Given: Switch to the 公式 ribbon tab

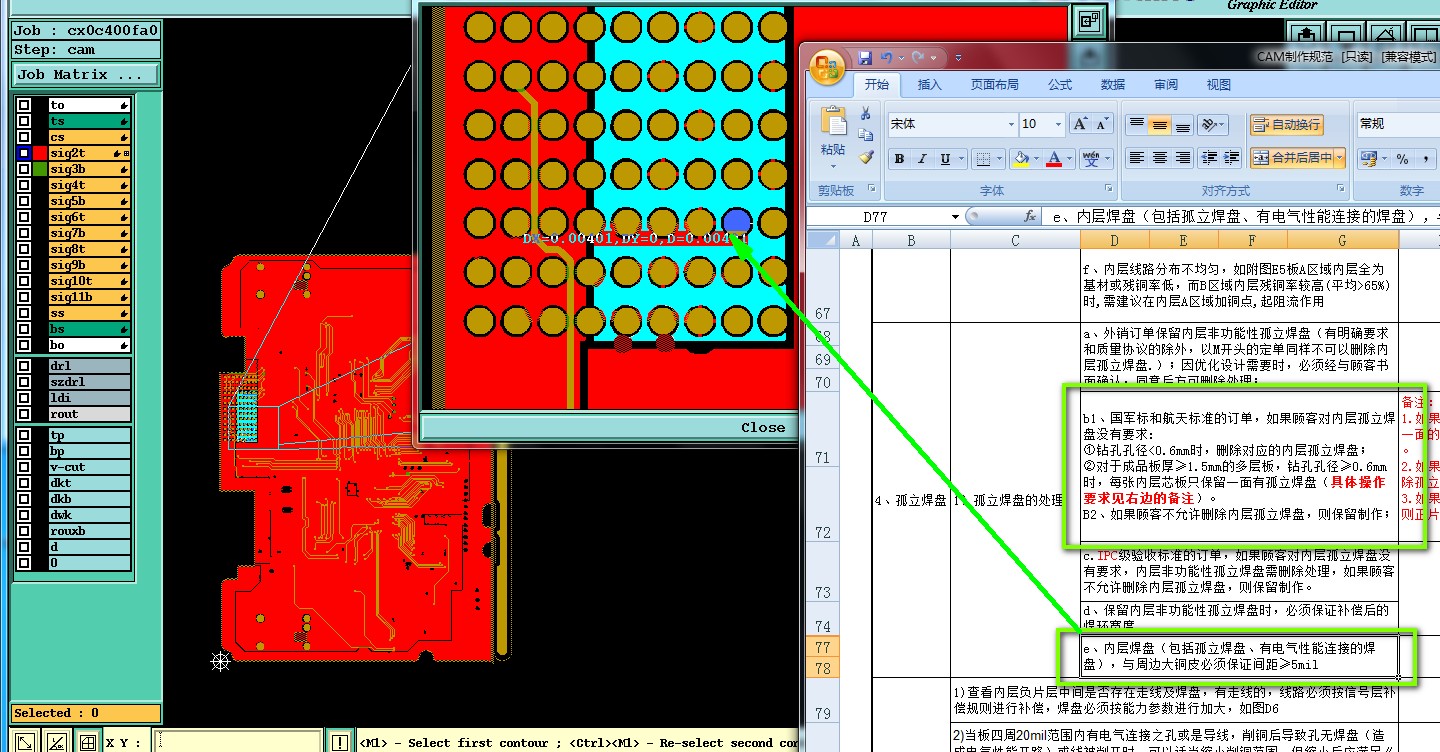Looking at the screenshot, I should [1060, 85].
